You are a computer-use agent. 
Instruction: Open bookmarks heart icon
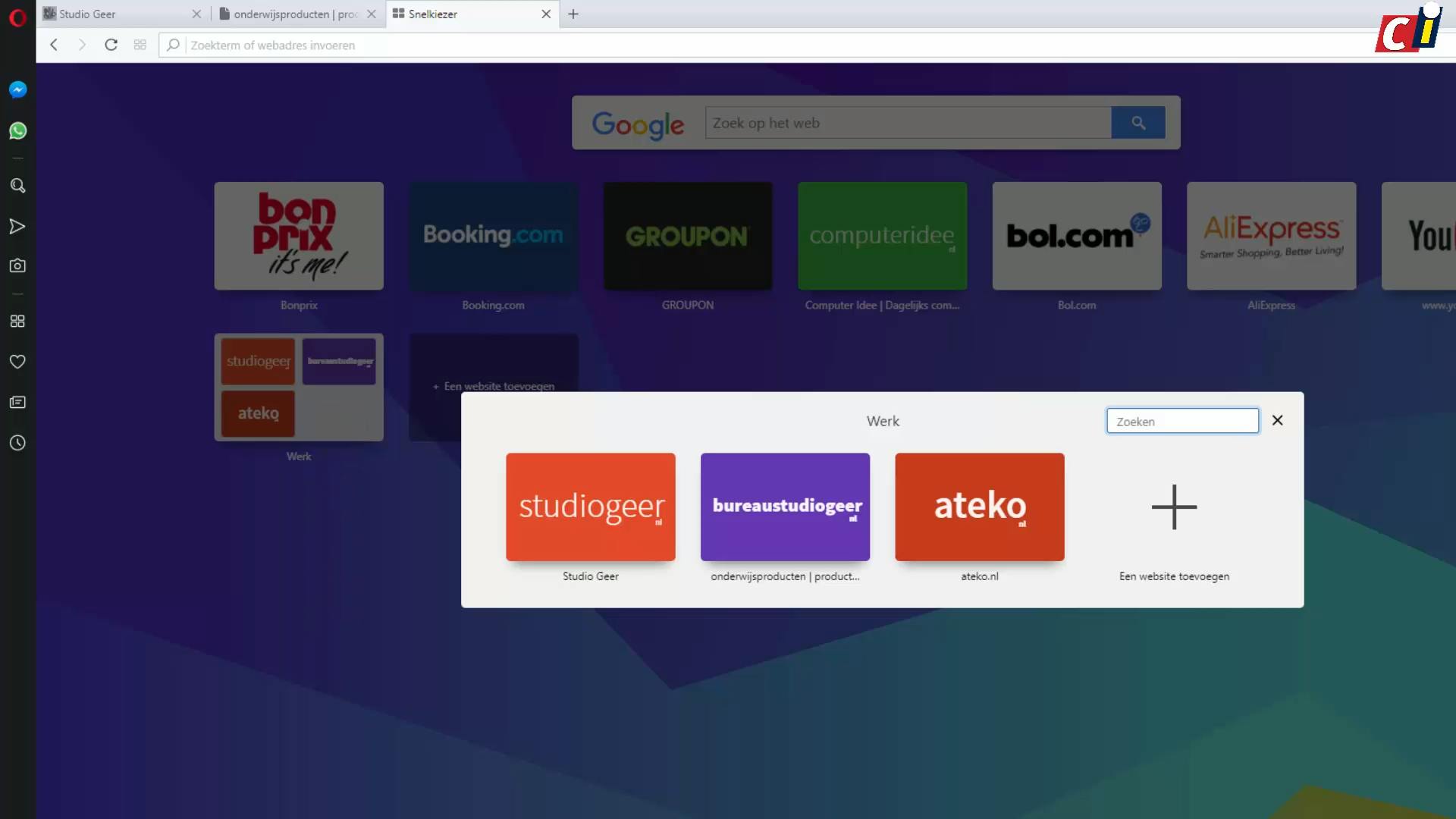pyautogui.click(x=17, y=362)
